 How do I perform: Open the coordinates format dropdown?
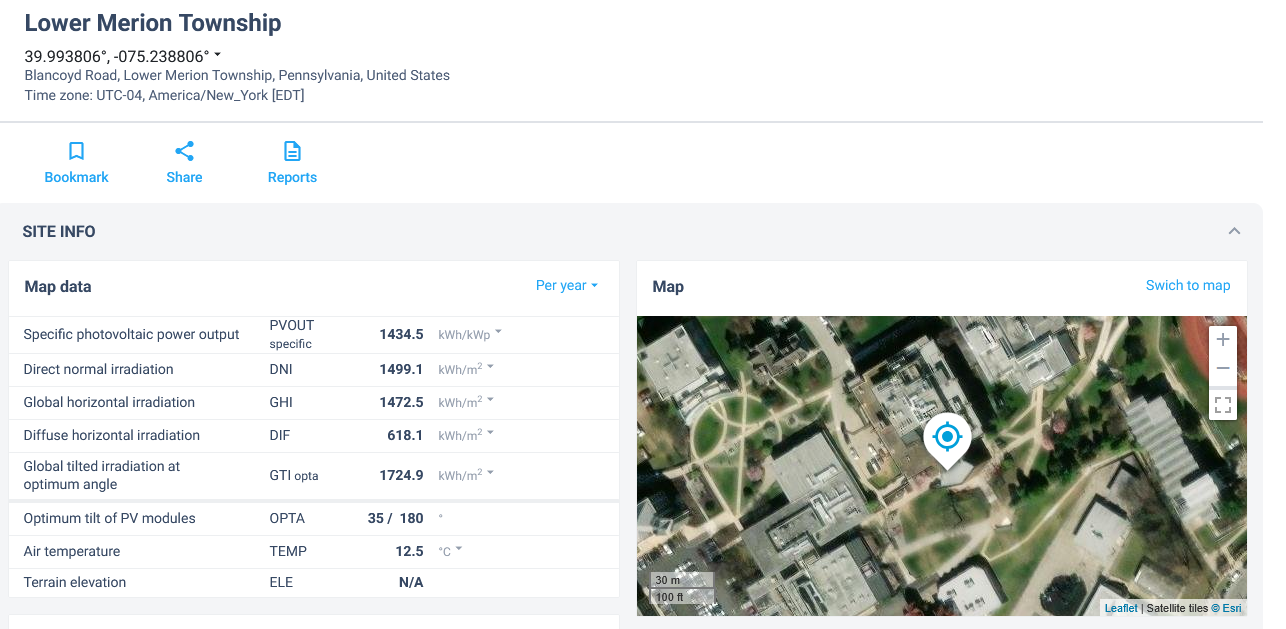(x=218, y=56)
